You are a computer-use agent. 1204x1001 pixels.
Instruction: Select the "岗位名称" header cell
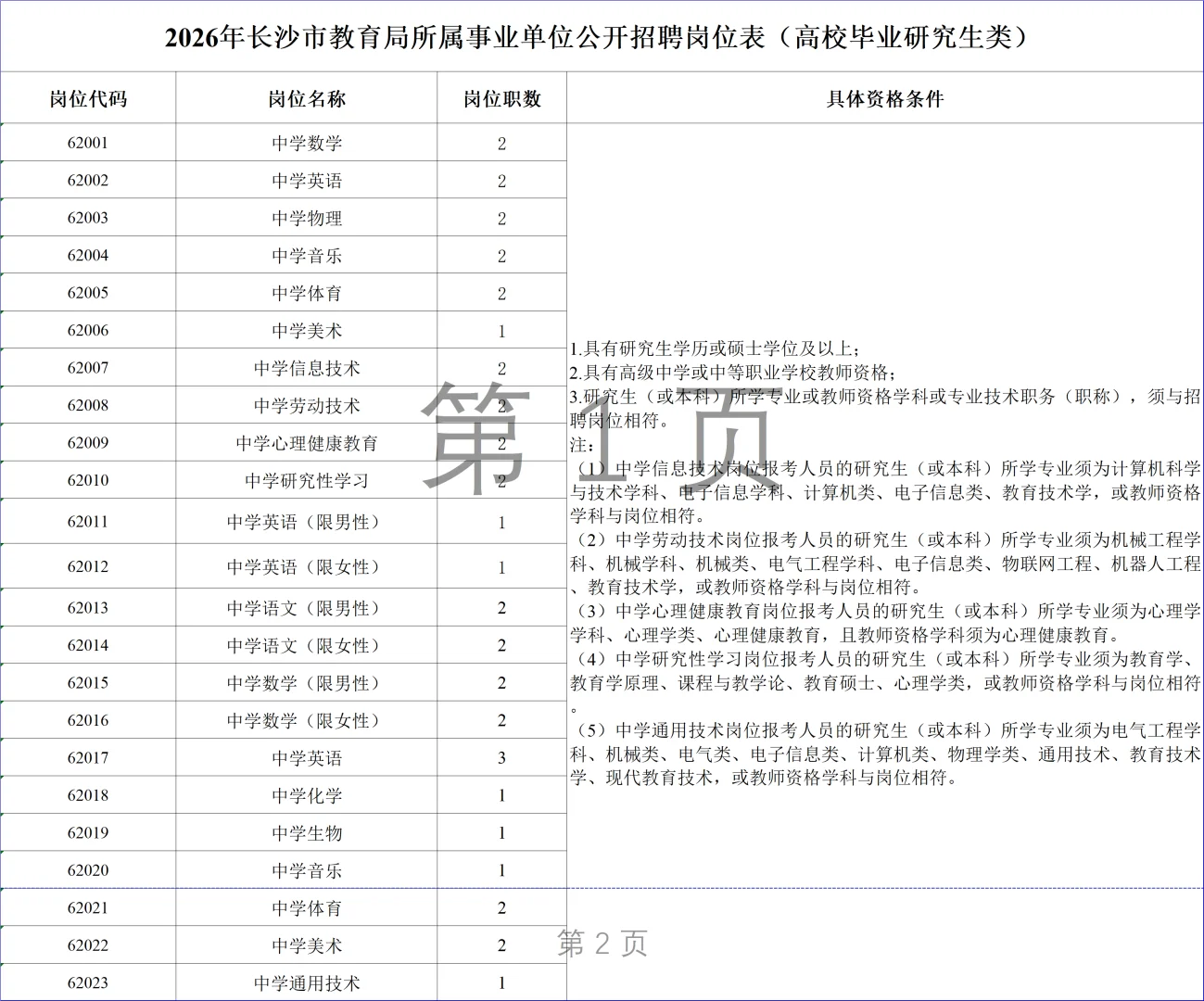tap(307, 98)
